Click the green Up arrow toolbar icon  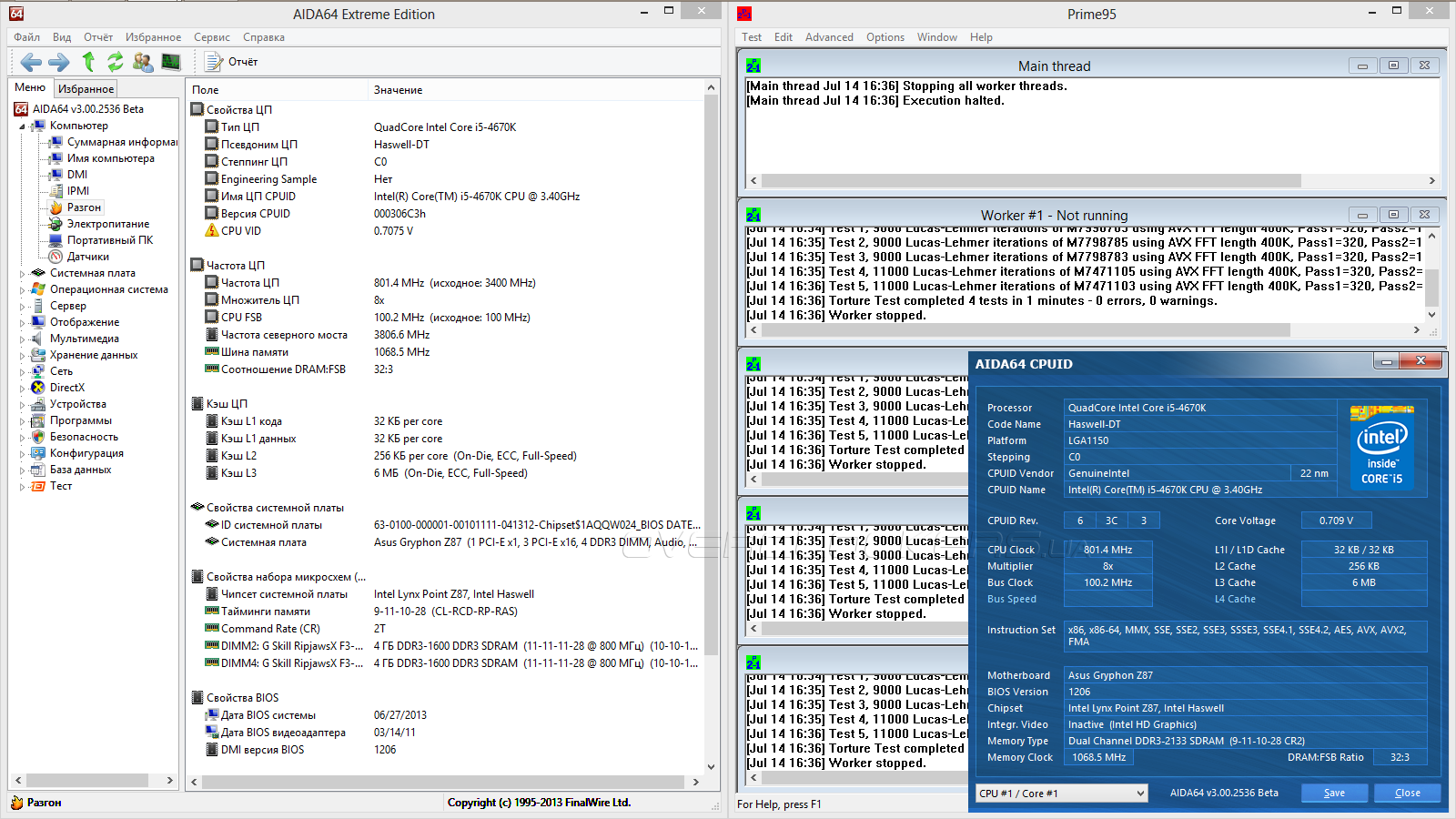(88, 62)
